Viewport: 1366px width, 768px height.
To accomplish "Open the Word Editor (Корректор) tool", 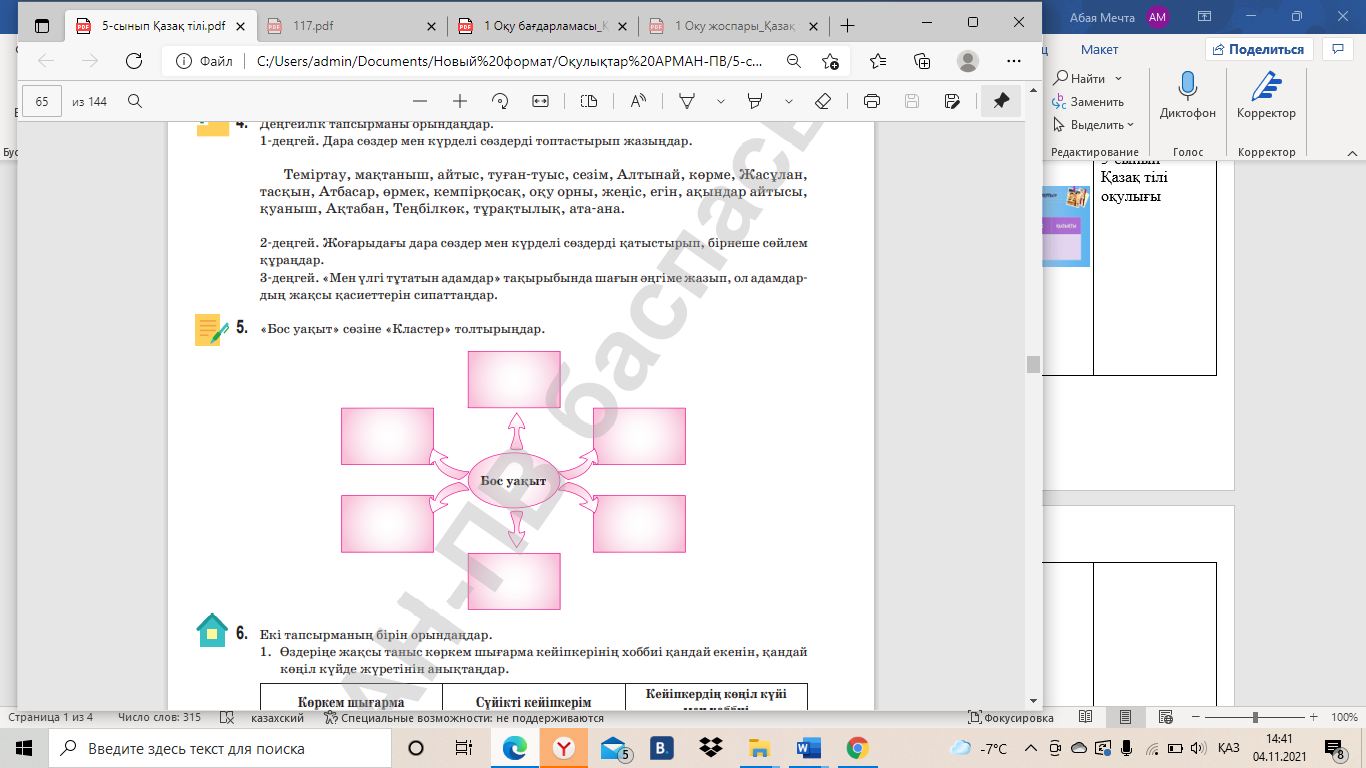I will 1266,95.
